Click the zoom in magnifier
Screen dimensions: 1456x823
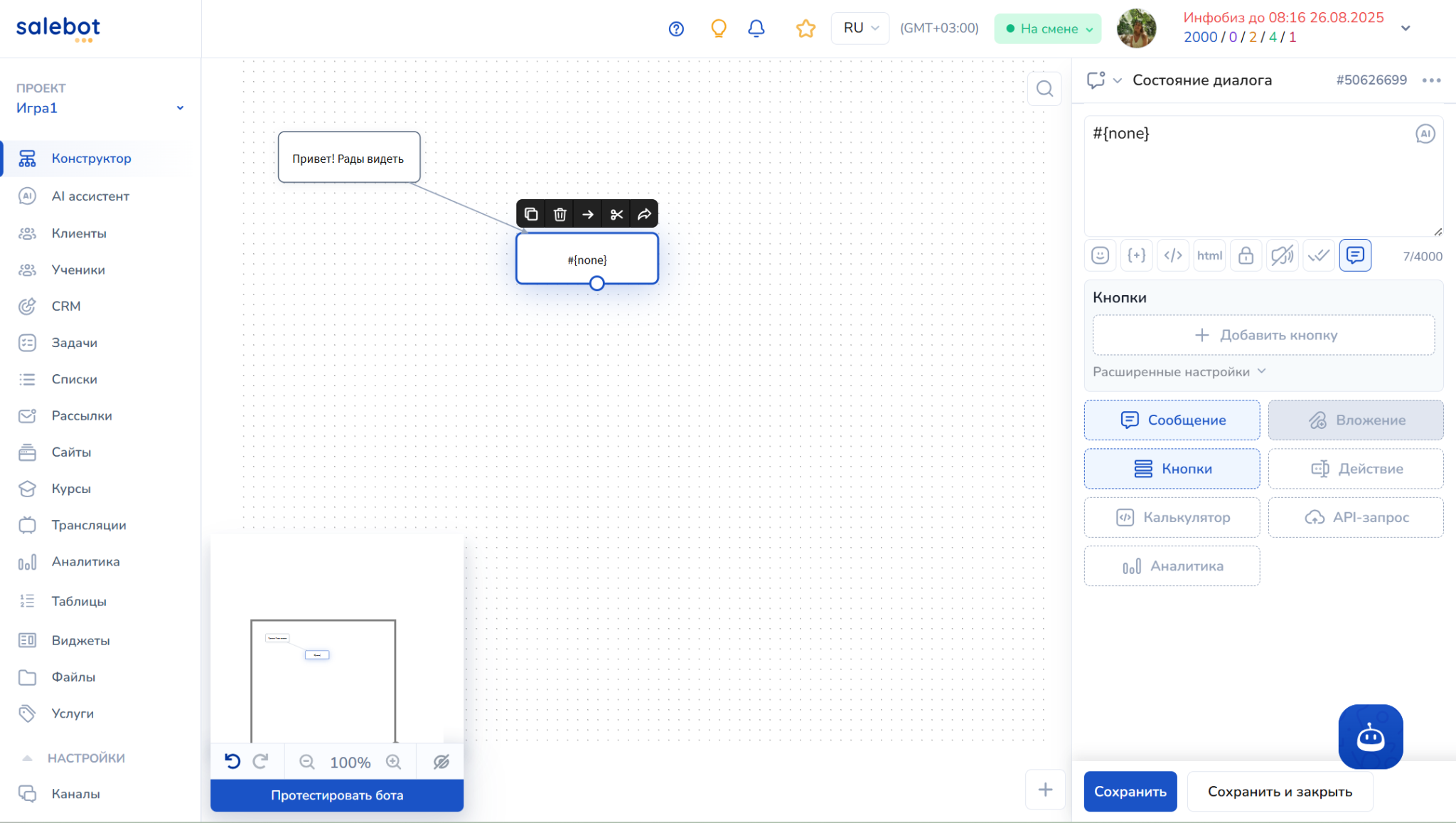coord(393,762)
